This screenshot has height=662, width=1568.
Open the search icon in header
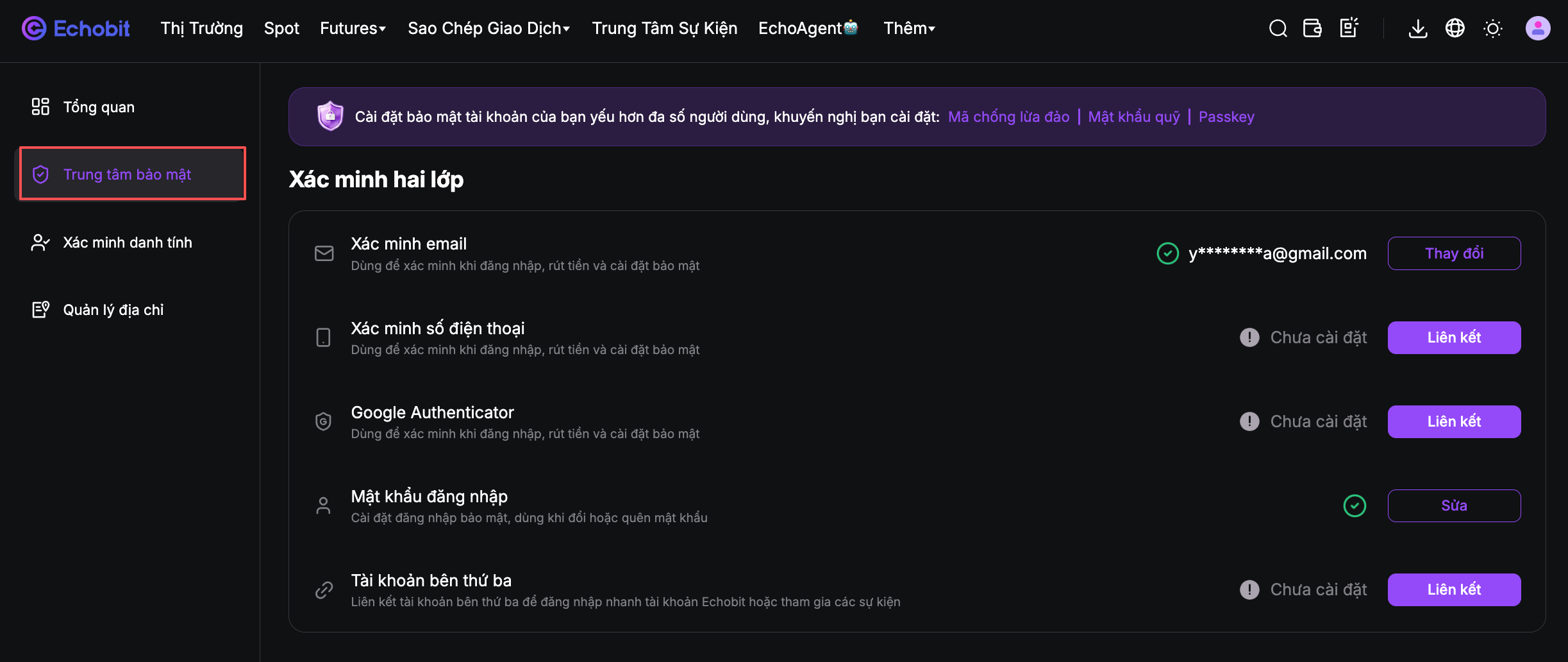pyautogui.click(x=1278, y=28)
